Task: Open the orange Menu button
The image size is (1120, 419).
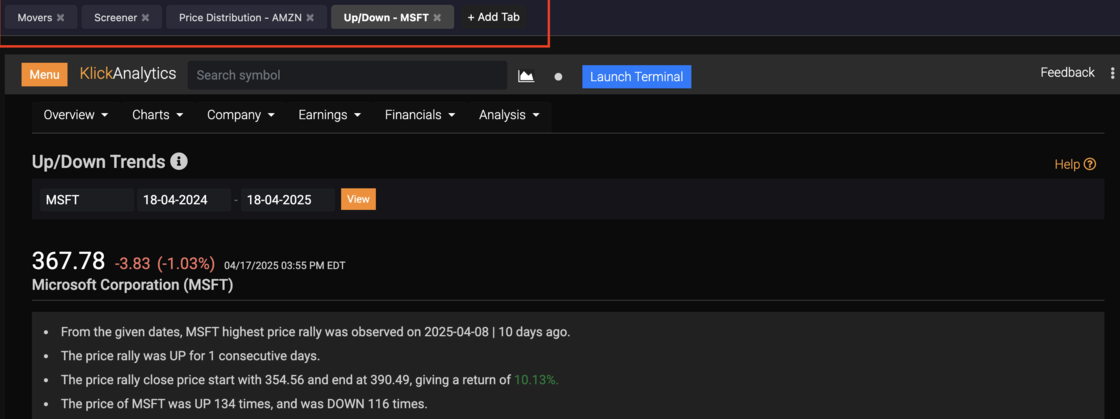Action: (44, 75)
